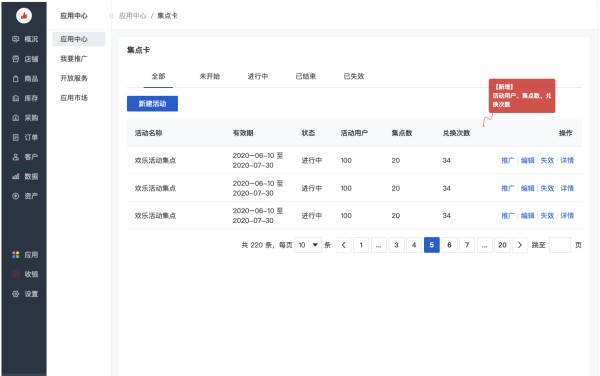Open 店铺 shop icon in sidebar
Screen dimensions: 600x376
pyautogui.click(x=16, y=59)
